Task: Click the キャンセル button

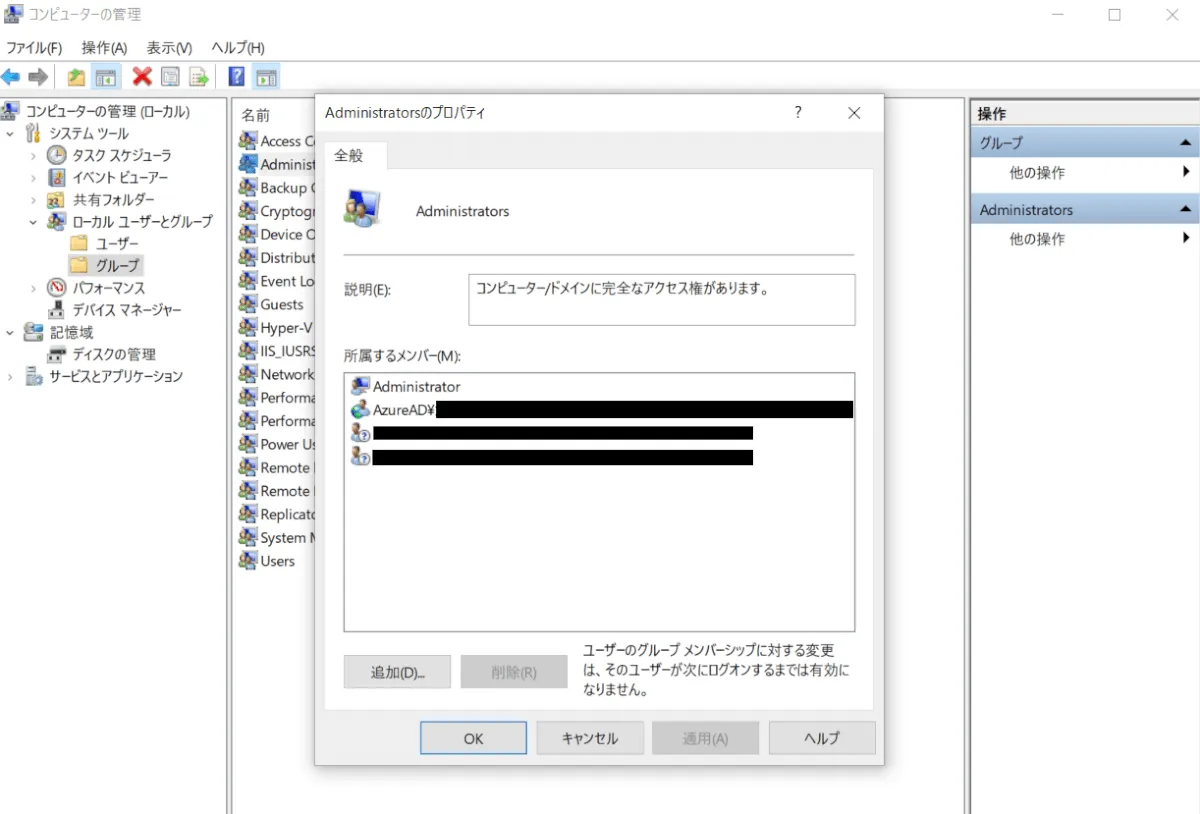Action: 589,738
